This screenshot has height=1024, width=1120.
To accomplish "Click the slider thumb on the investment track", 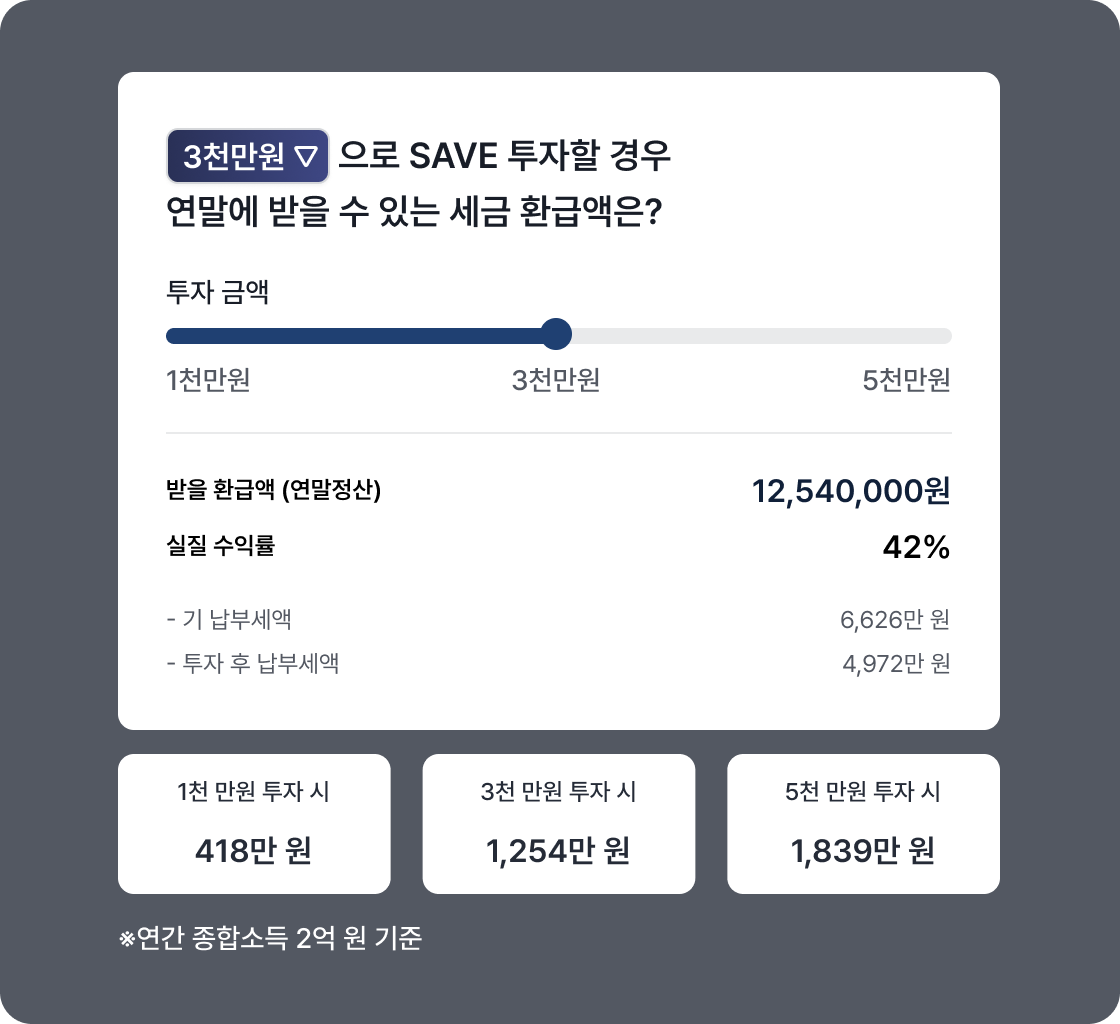I will coord(556,334).
